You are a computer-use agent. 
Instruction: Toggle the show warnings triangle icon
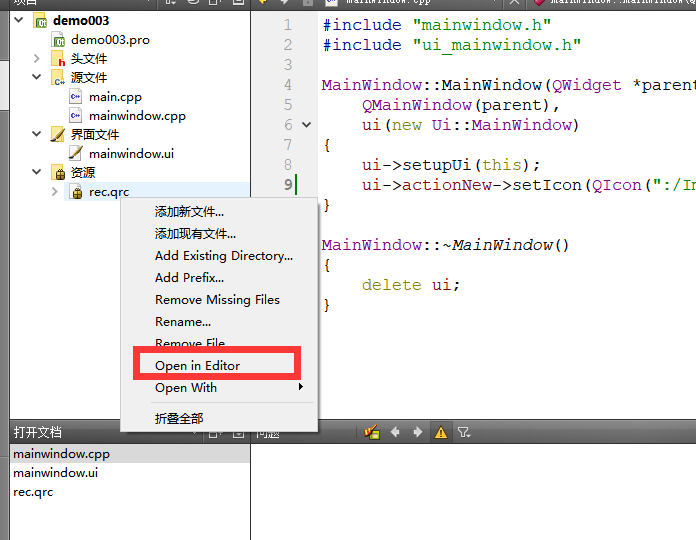pos(440,432)
